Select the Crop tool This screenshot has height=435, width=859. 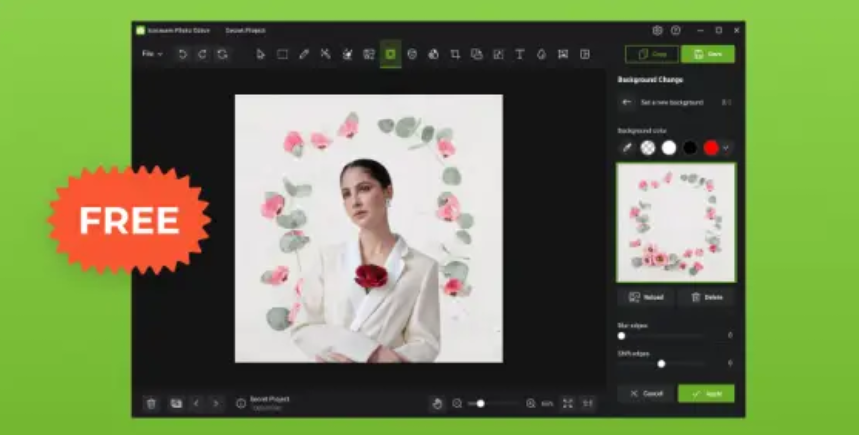pos(455,54)
